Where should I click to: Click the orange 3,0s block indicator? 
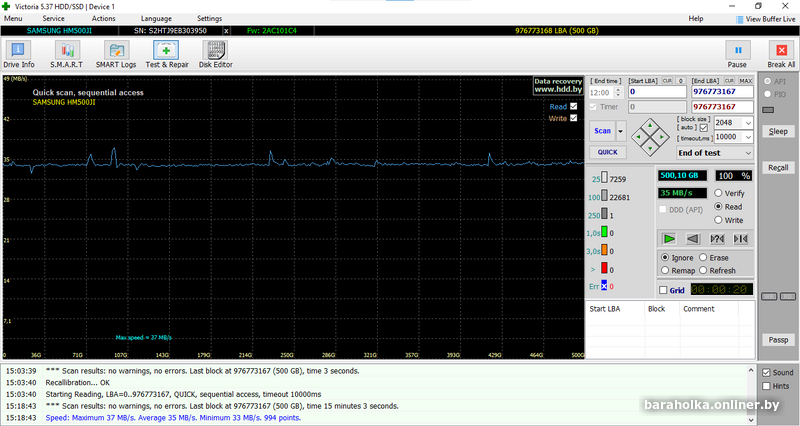[604, 250]
